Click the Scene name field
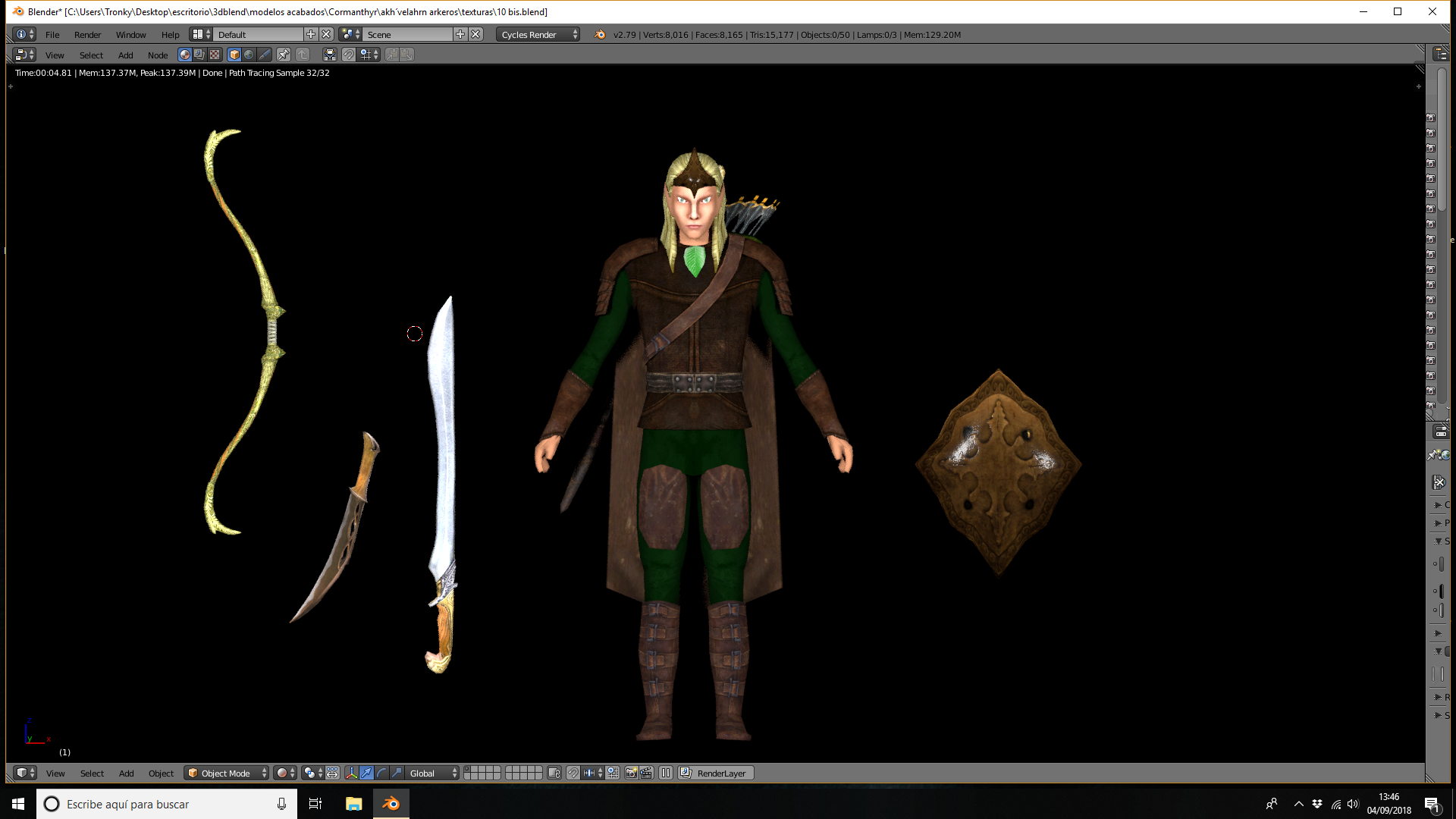Viewport: 1456px width, 819px height. 409,34
